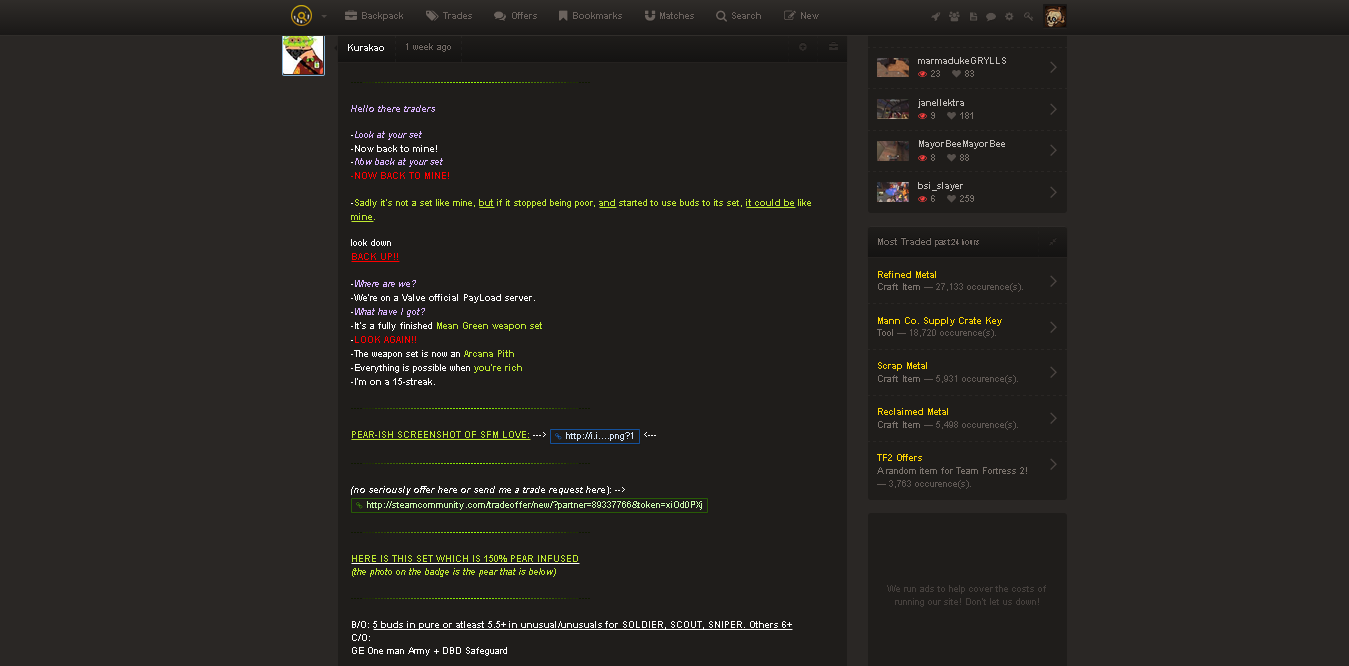Expand the Reclaimed Metal row chevron
The height and width of the screenshot is (666, 1349).
point(1054,418)
